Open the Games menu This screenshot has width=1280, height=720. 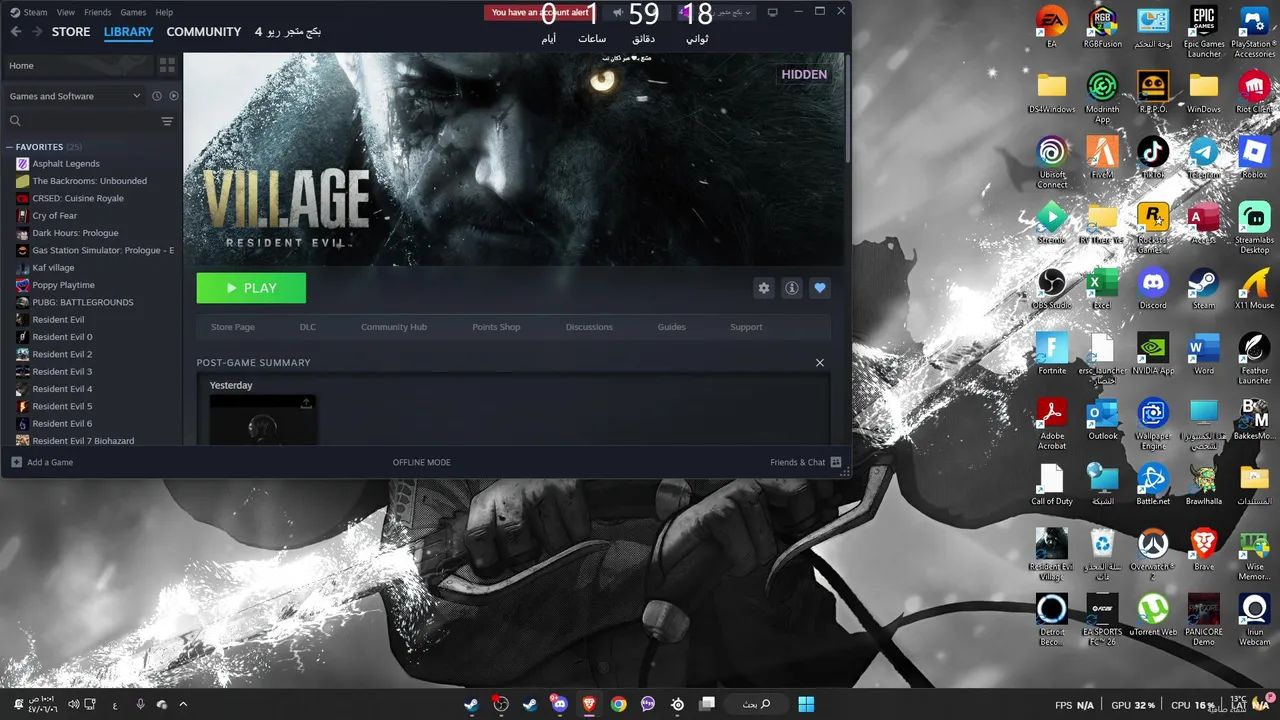133,12
